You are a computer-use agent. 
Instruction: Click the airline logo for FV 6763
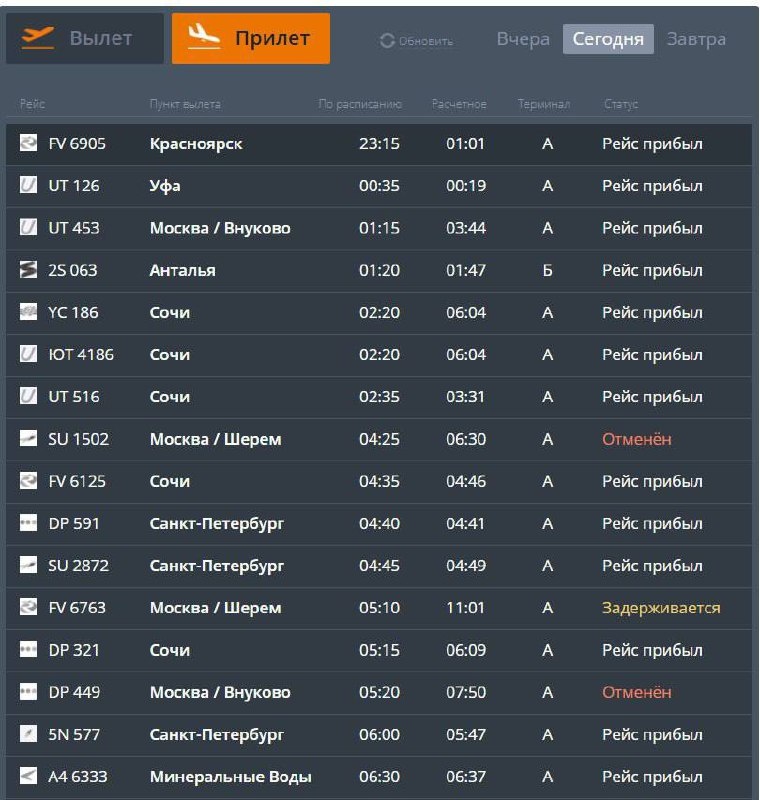tap(28, 607)
